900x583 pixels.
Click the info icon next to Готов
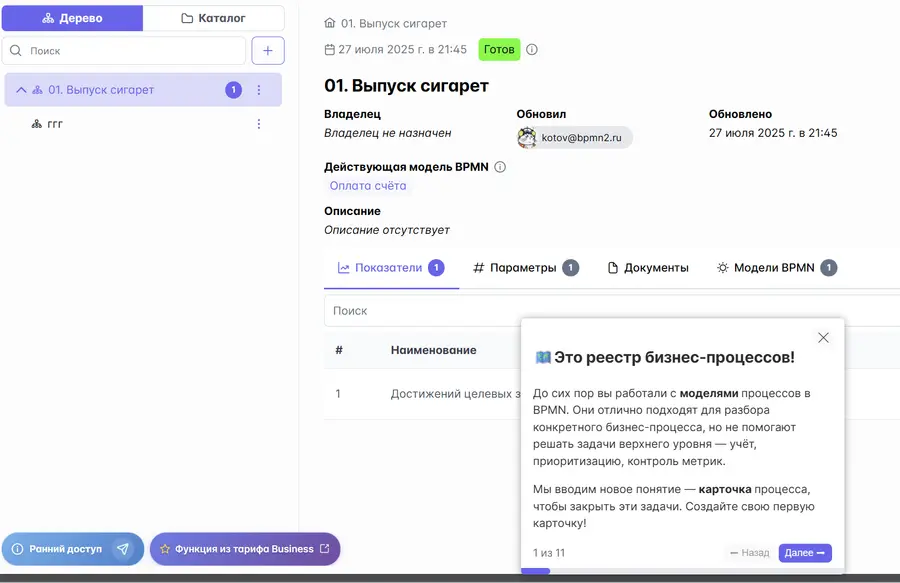click(x=532, y=49)
